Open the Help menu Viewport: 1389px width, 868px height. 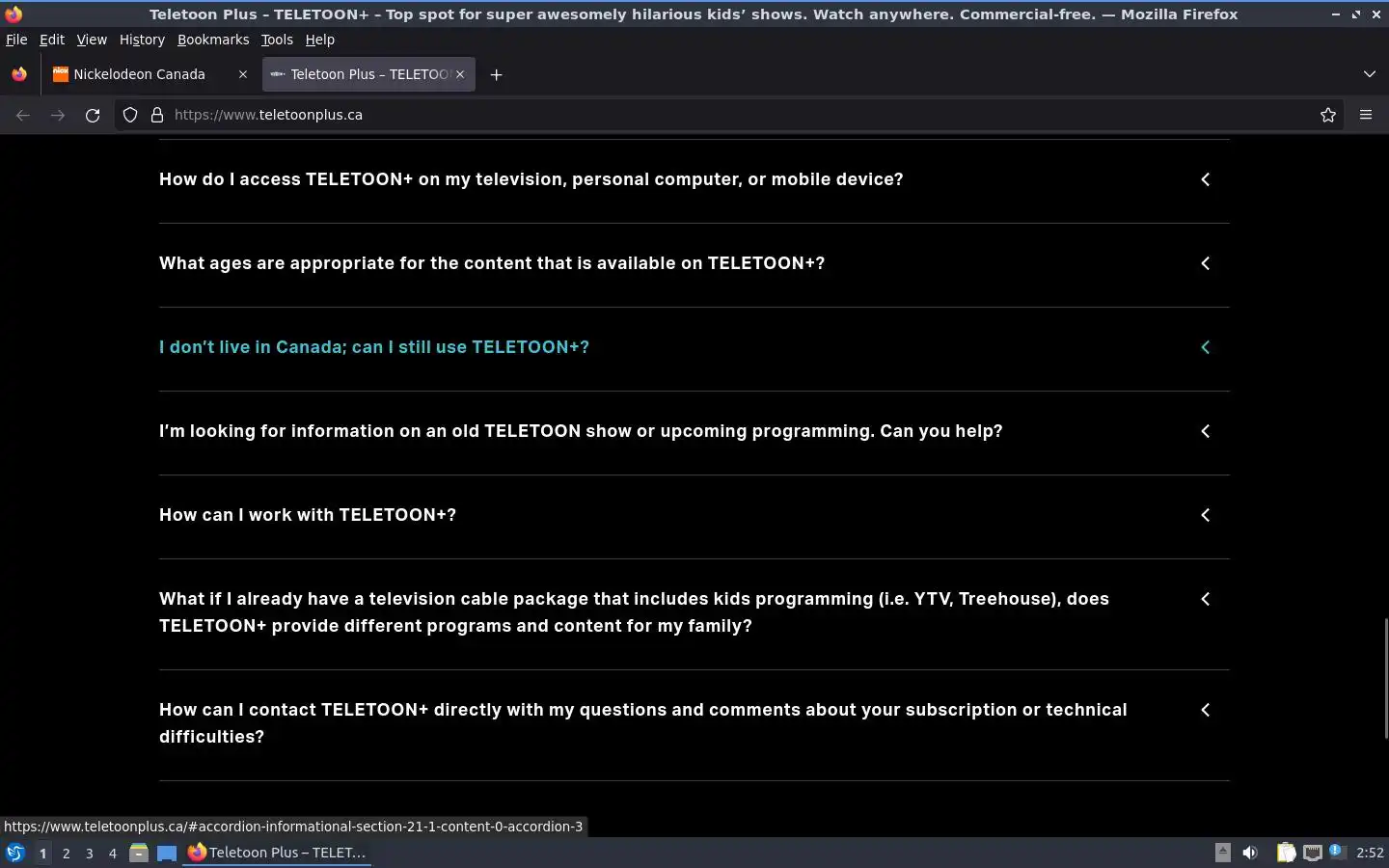[x=320, y=40]
